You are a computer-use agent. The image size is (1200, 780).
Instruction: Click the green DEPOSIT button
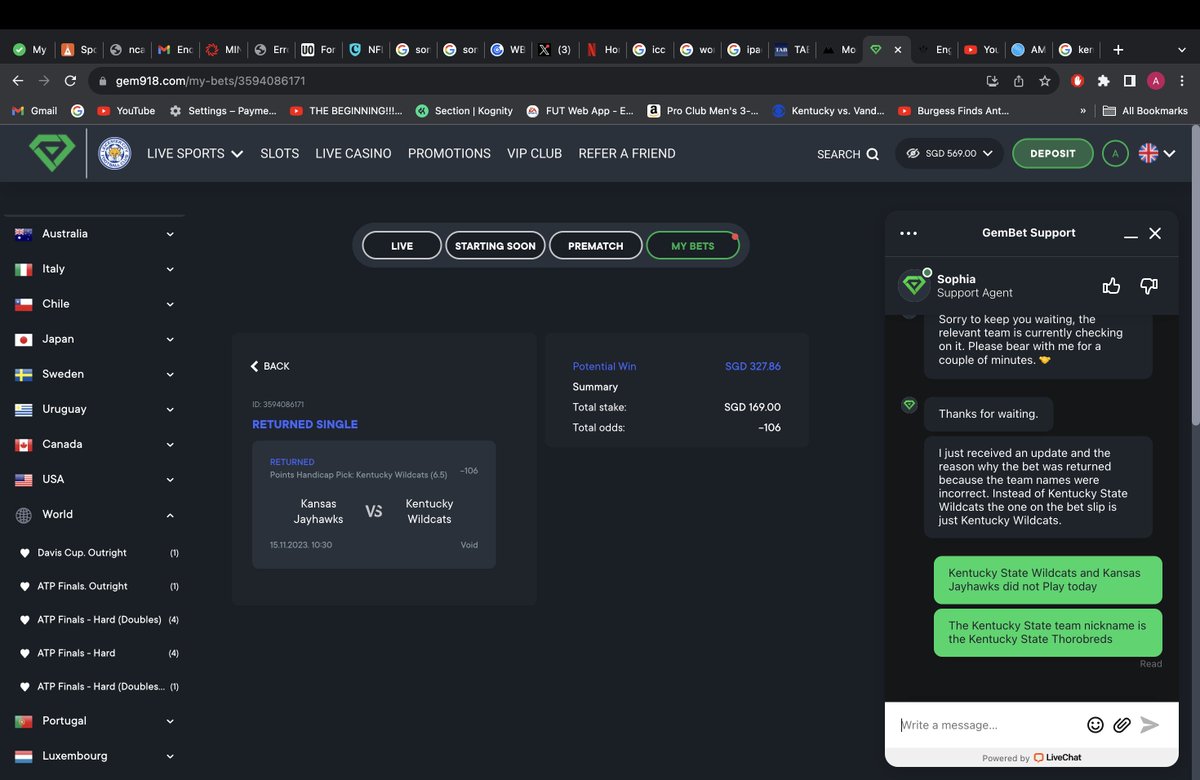1053,154
